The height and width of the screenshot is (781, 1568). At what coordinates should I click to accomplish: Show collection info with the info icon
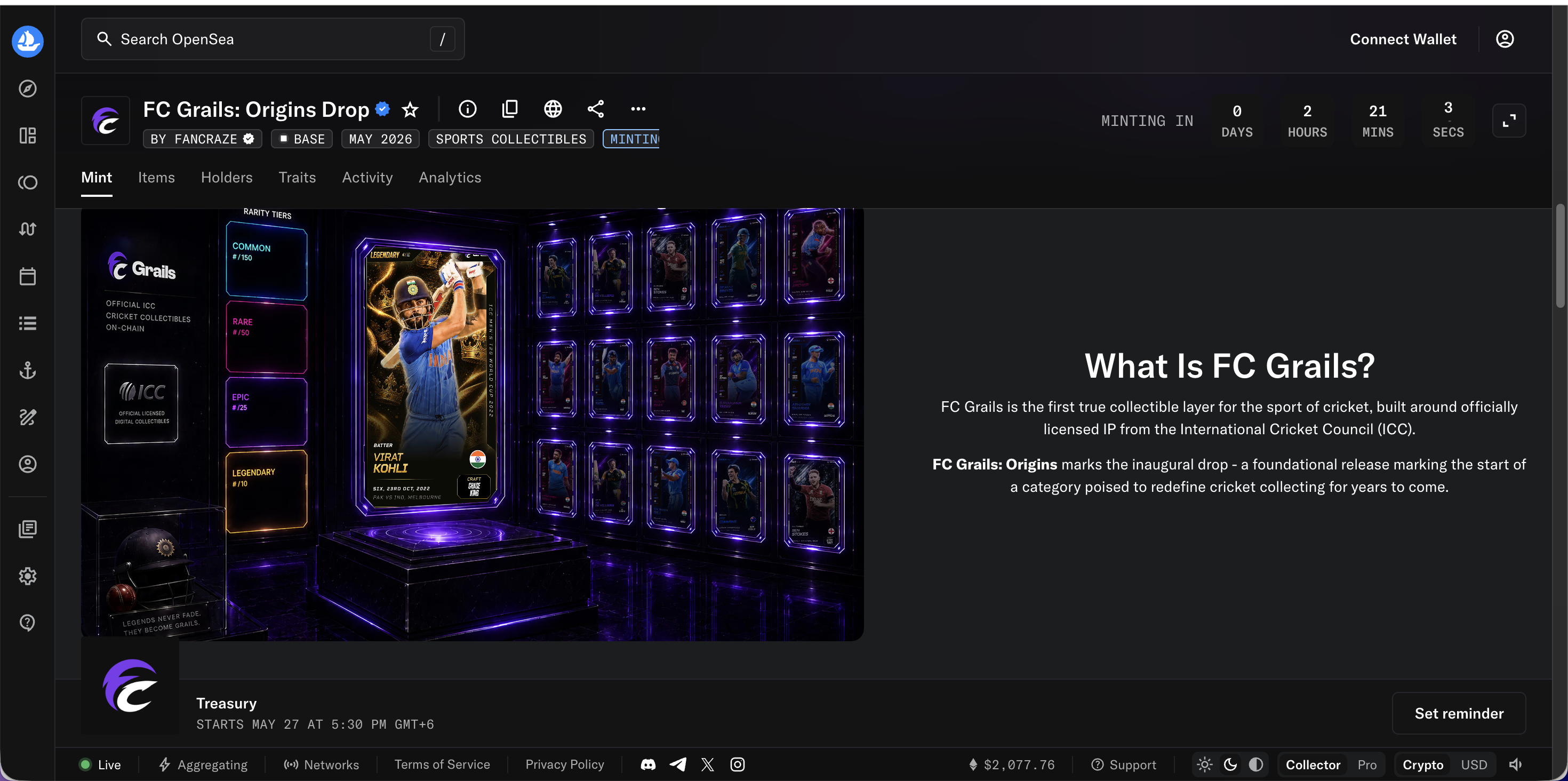pyautogui.click(x=468, y=109)
